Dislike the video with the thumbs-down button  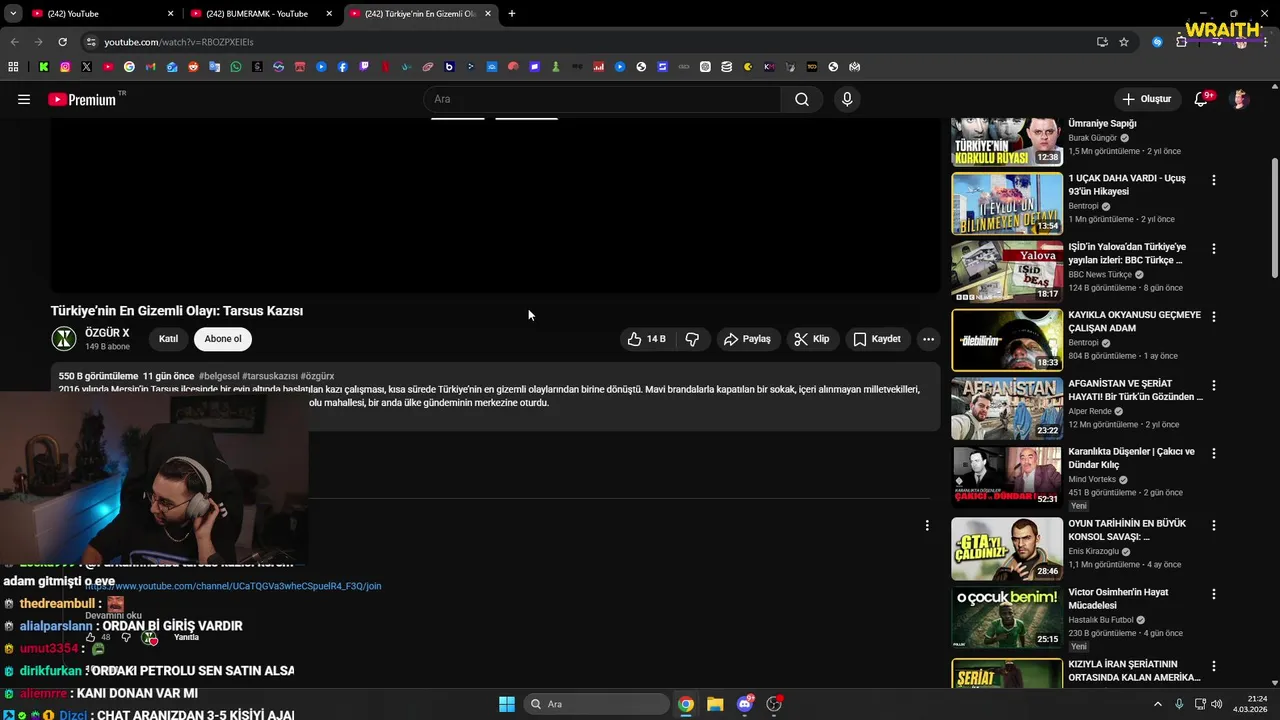[692, 339]
